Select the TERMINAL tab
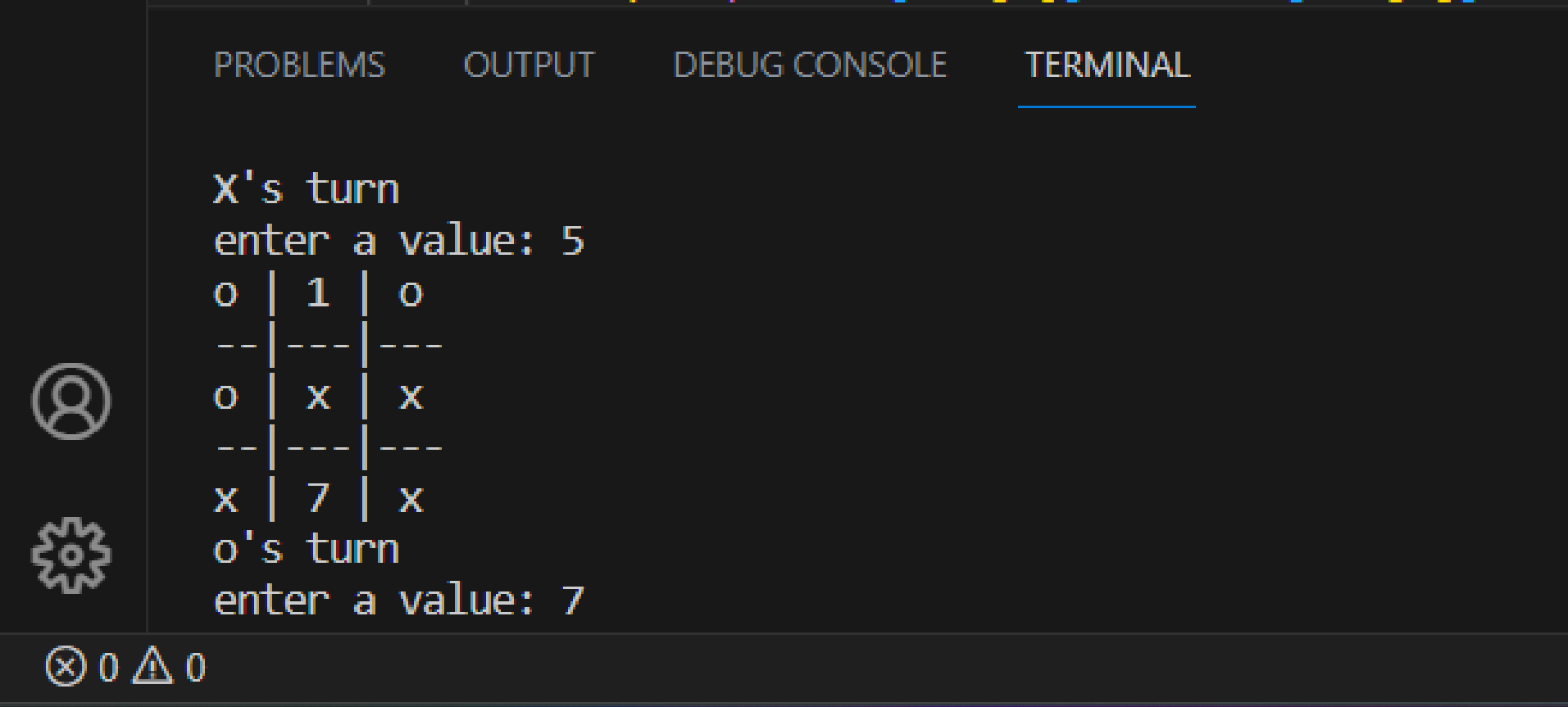 [1107, 66]
